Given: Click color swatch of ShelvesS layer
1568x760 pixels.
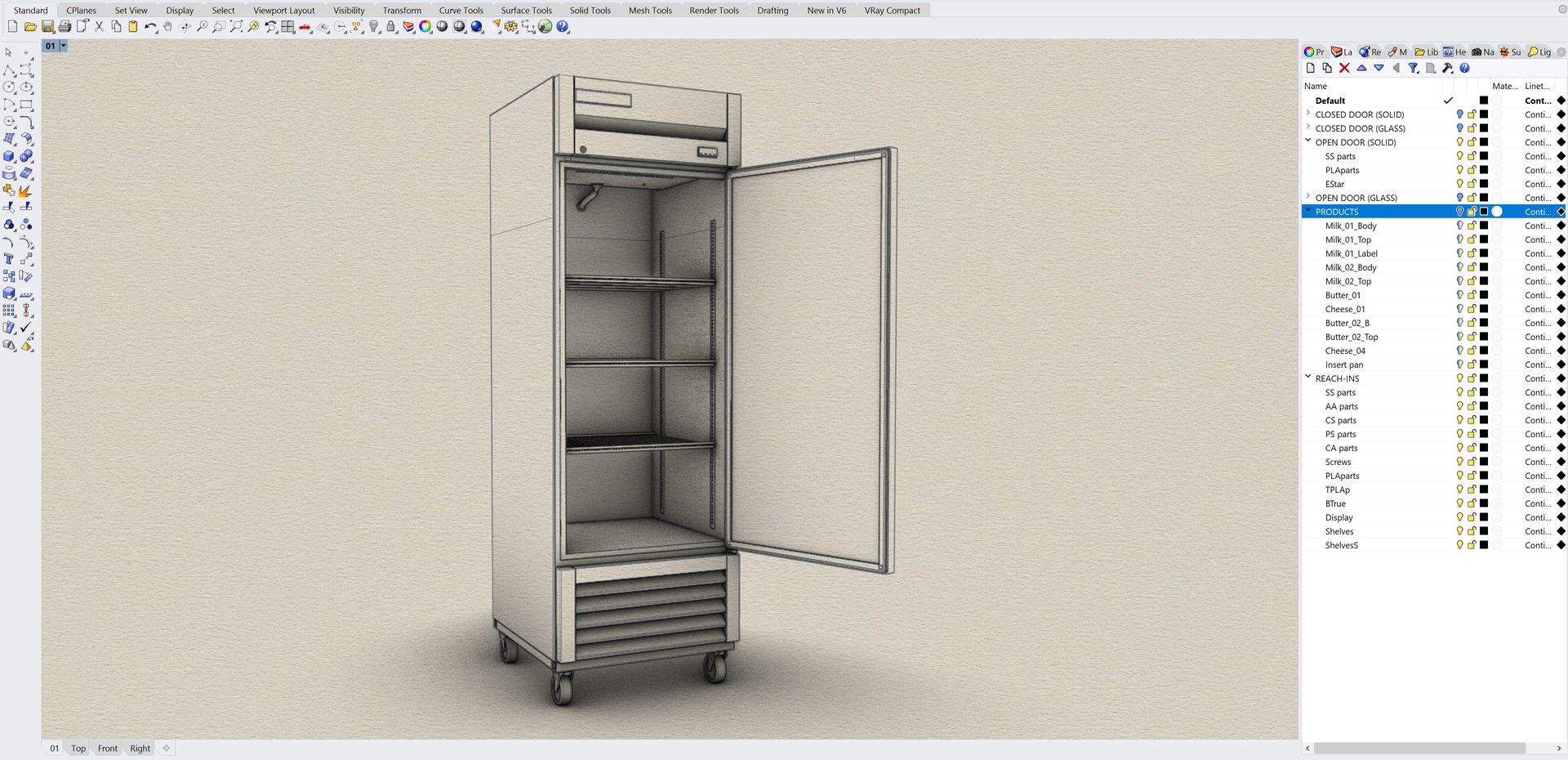Looking at the screenshot, I should click(1484, 545).
